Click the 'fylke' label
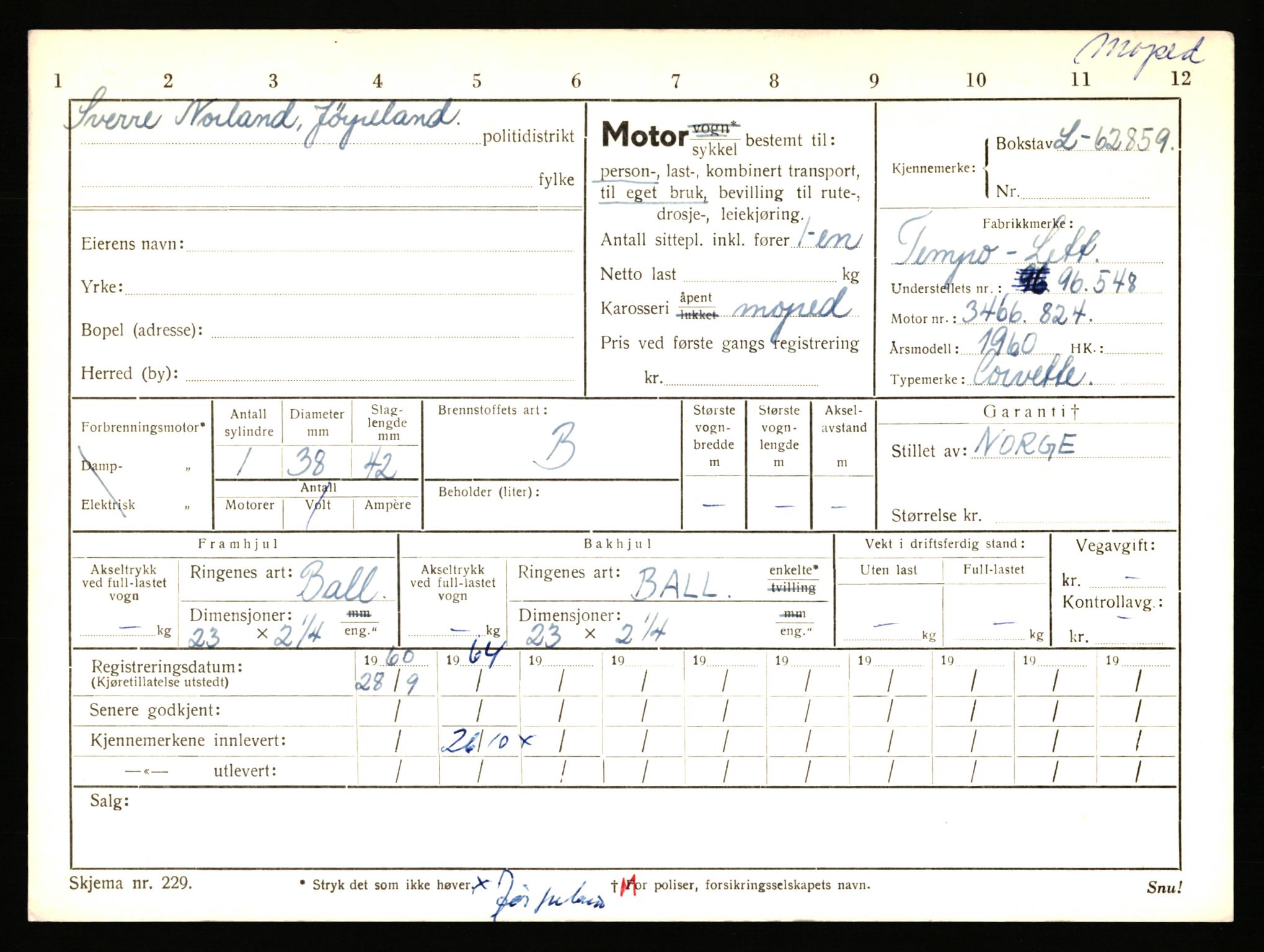The width and height of the screenshot is (1264, 952). [x=556, y=180]
